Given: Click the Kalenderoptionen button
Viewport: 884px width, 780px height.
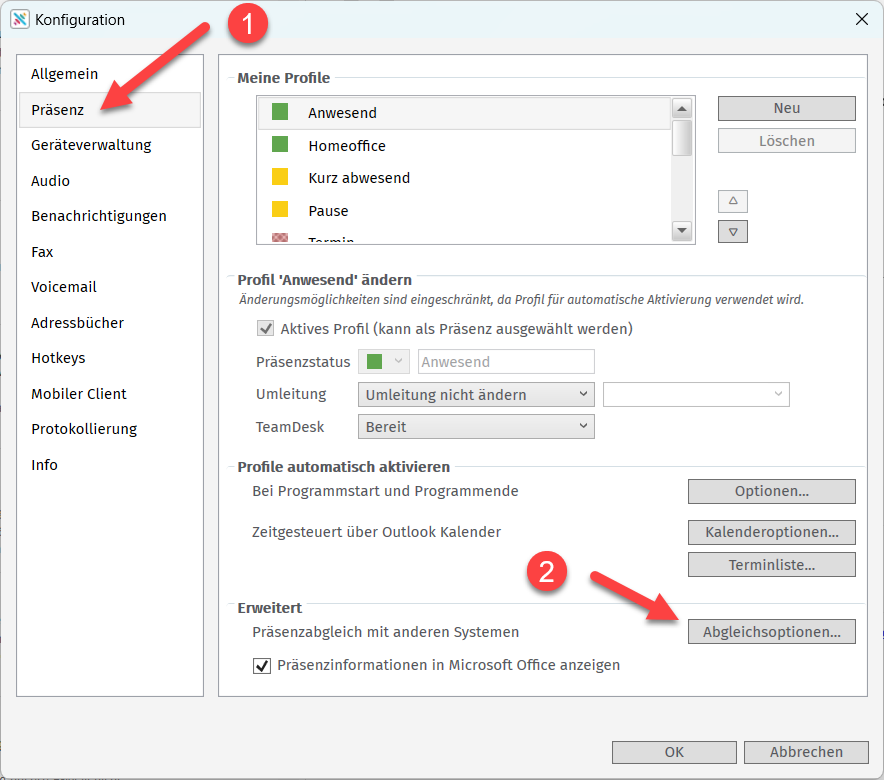Looking at the screenshot, I should (771, 532).
